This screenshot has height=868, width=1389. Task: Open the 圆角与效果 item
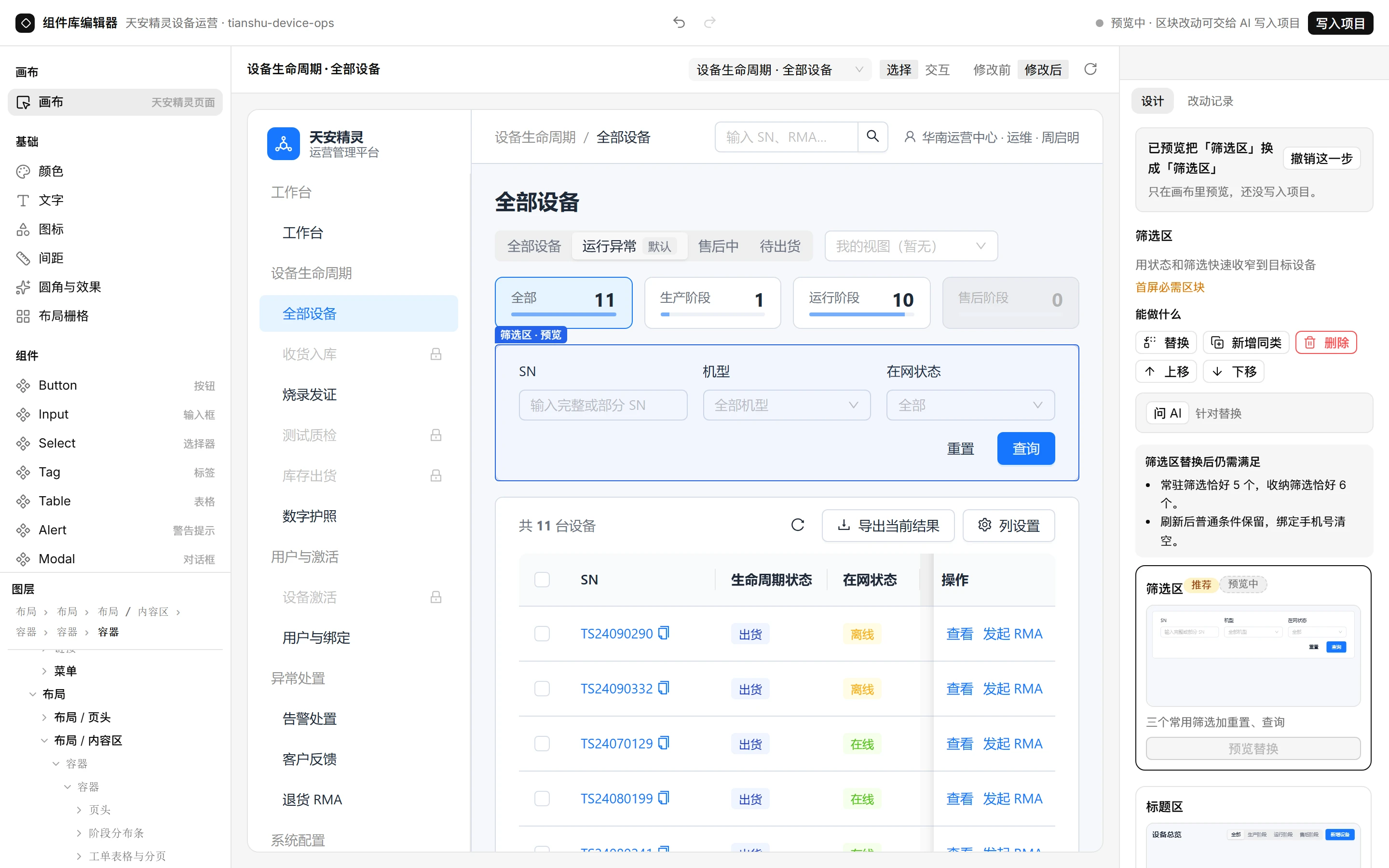tap(115, 287)
